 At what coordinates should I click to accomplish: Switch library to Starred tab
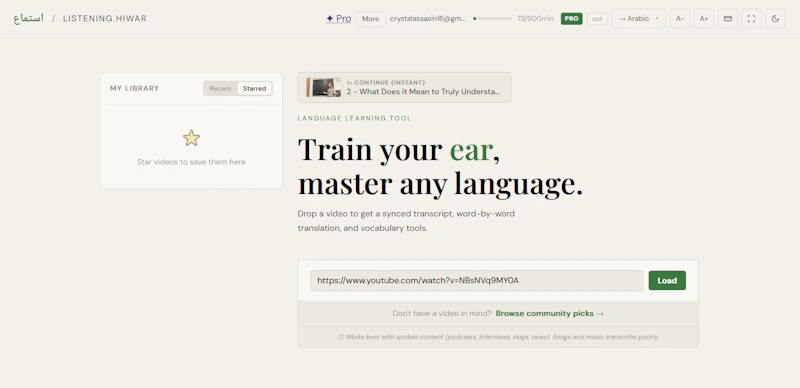click(x=255, y=88)
